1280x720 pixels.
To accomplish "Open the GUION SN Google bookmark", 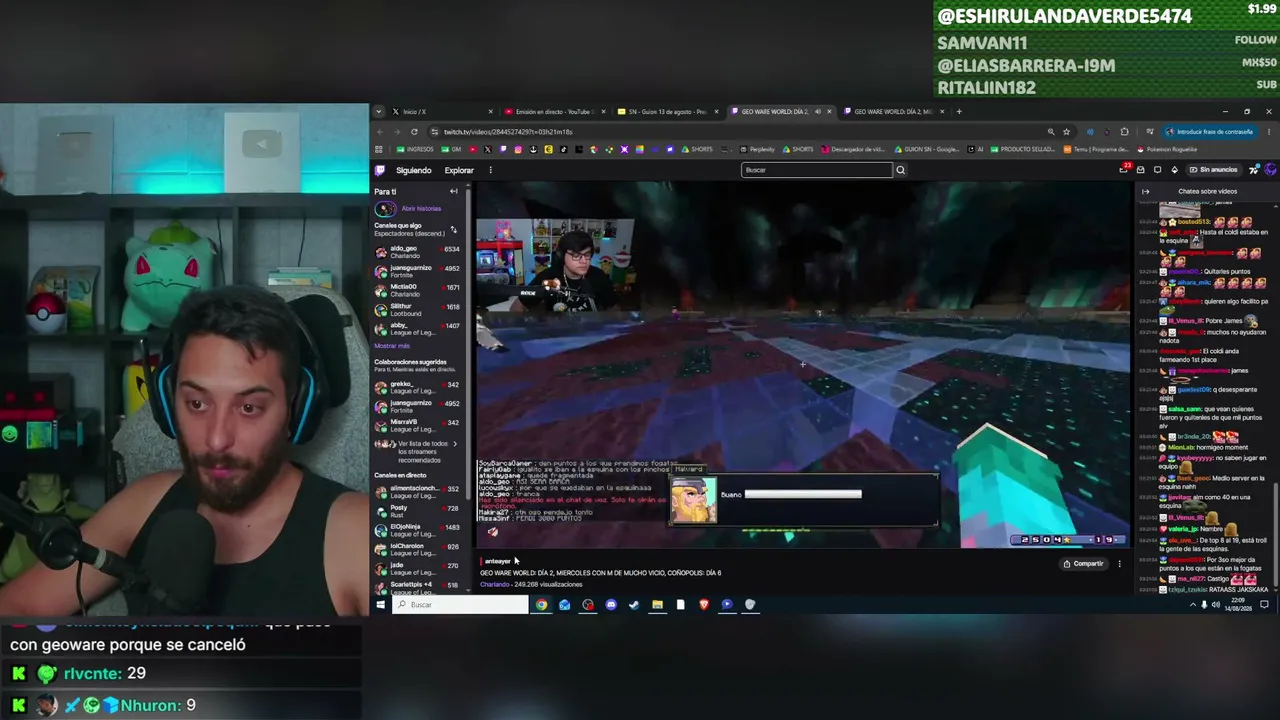I will pos(928,149).
